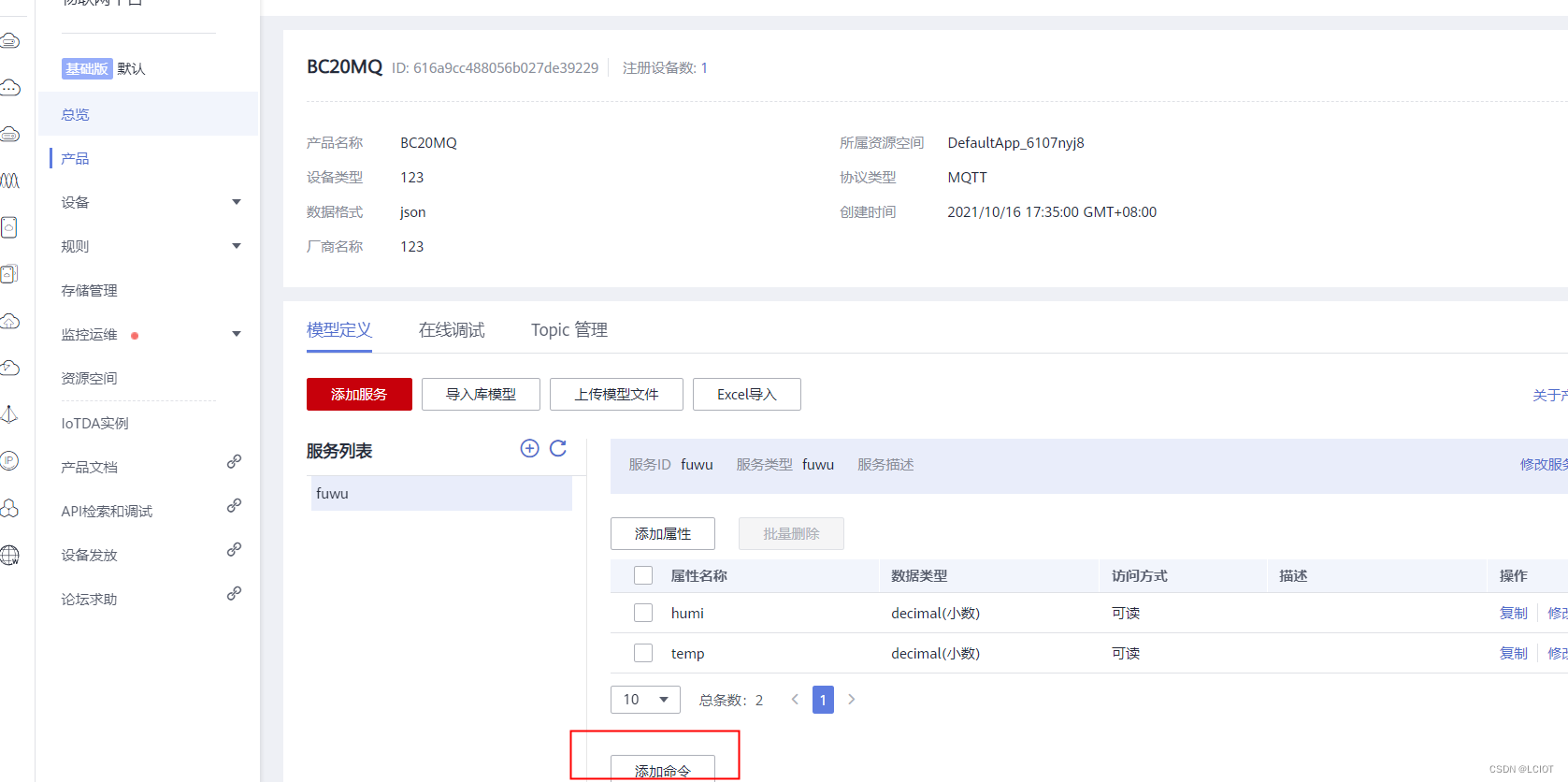Switch to the 在线调试 tab
The image size is (1568, 782).
pyautogui.click(x=452, y=330)
